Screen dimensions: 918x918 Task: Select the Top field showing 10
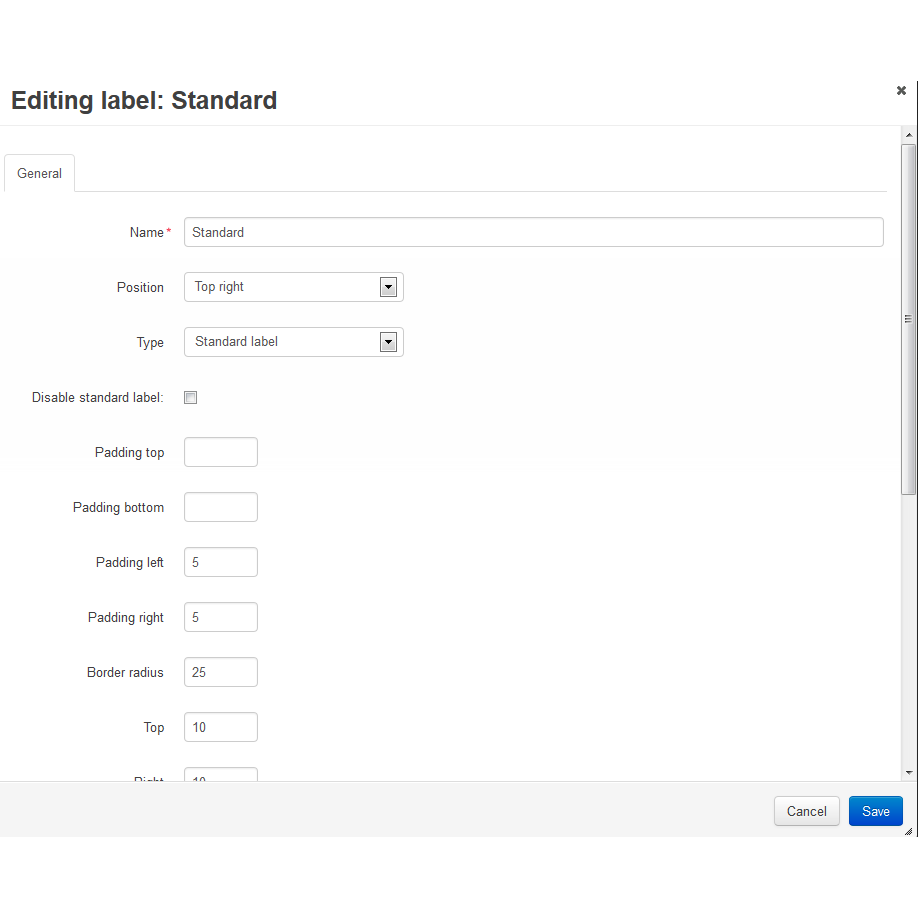pyautogui.click(x=220, y=727)
